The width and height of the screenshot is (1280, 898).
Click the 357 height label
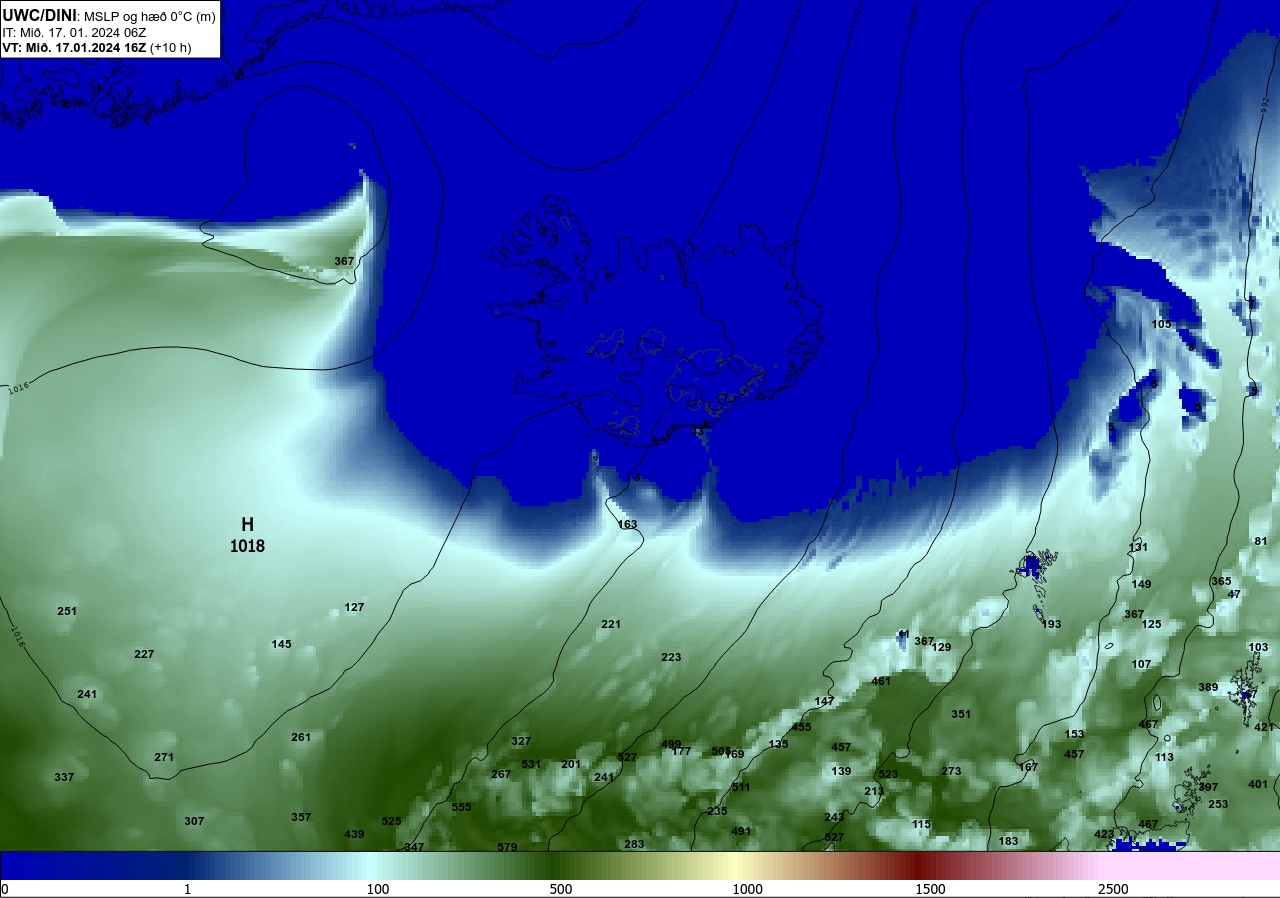[301, 817]
